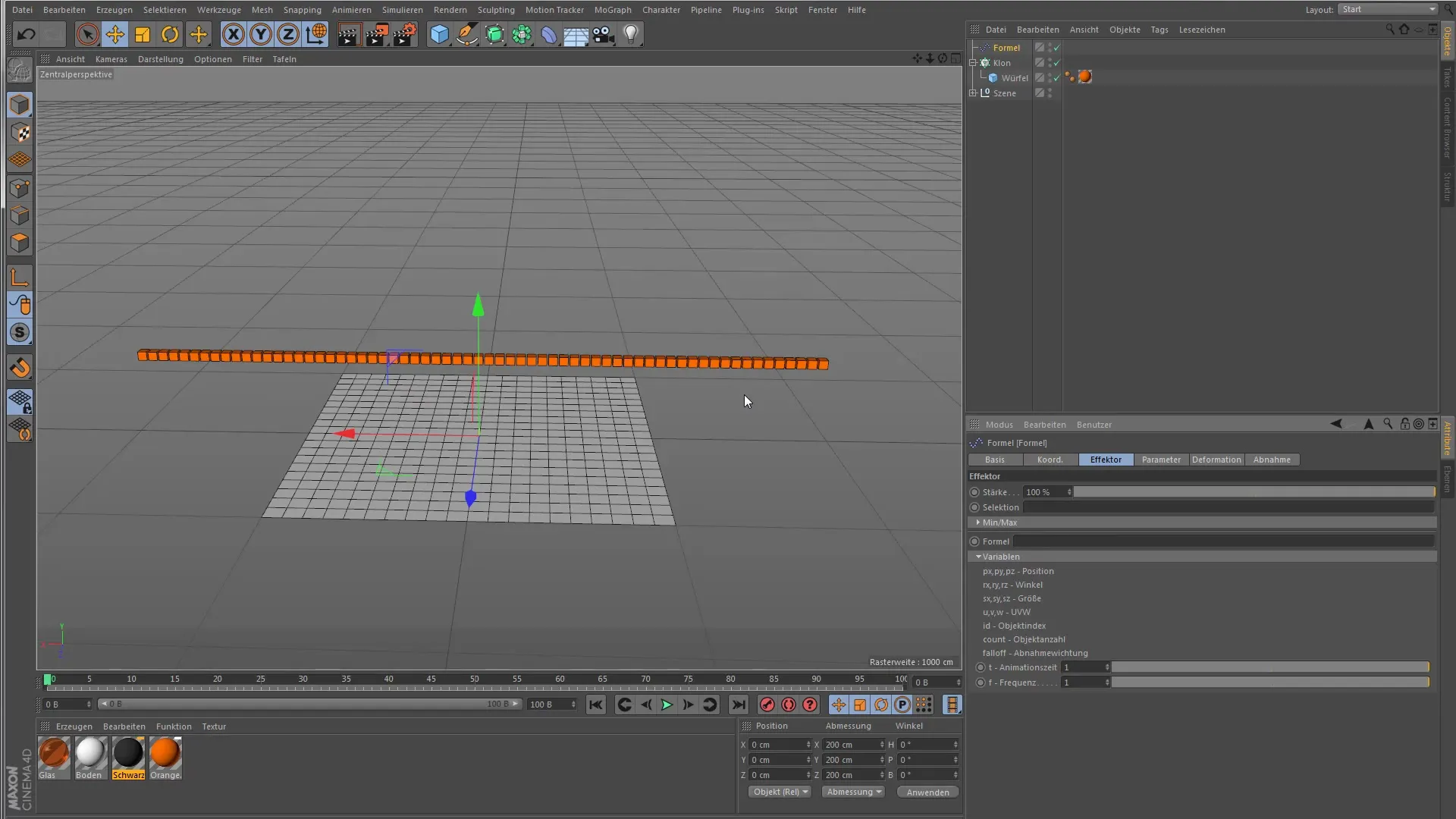
Task: Open the Objekt (Rel) dropdown
Action: pyautogui.click(x=780, y=792)
